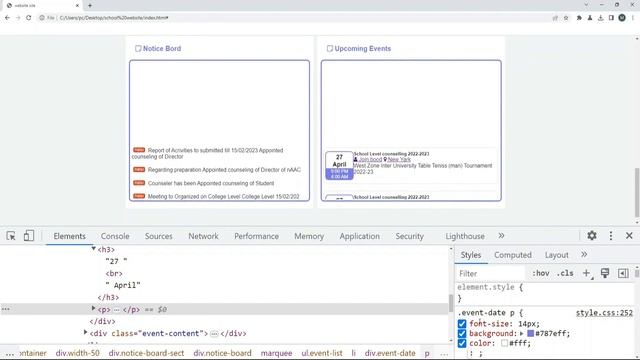Disable the background property checkbox
640x360 pixels.
(x=462, y=333)
